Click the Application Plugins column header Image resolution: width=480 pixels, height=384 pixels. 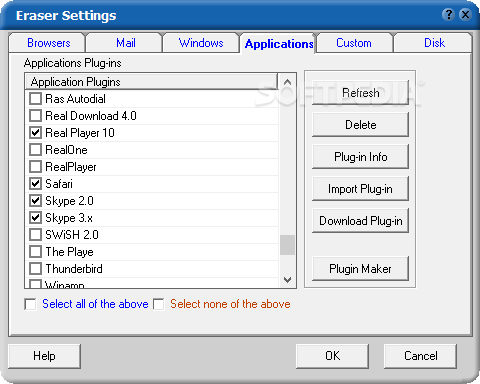151,82
